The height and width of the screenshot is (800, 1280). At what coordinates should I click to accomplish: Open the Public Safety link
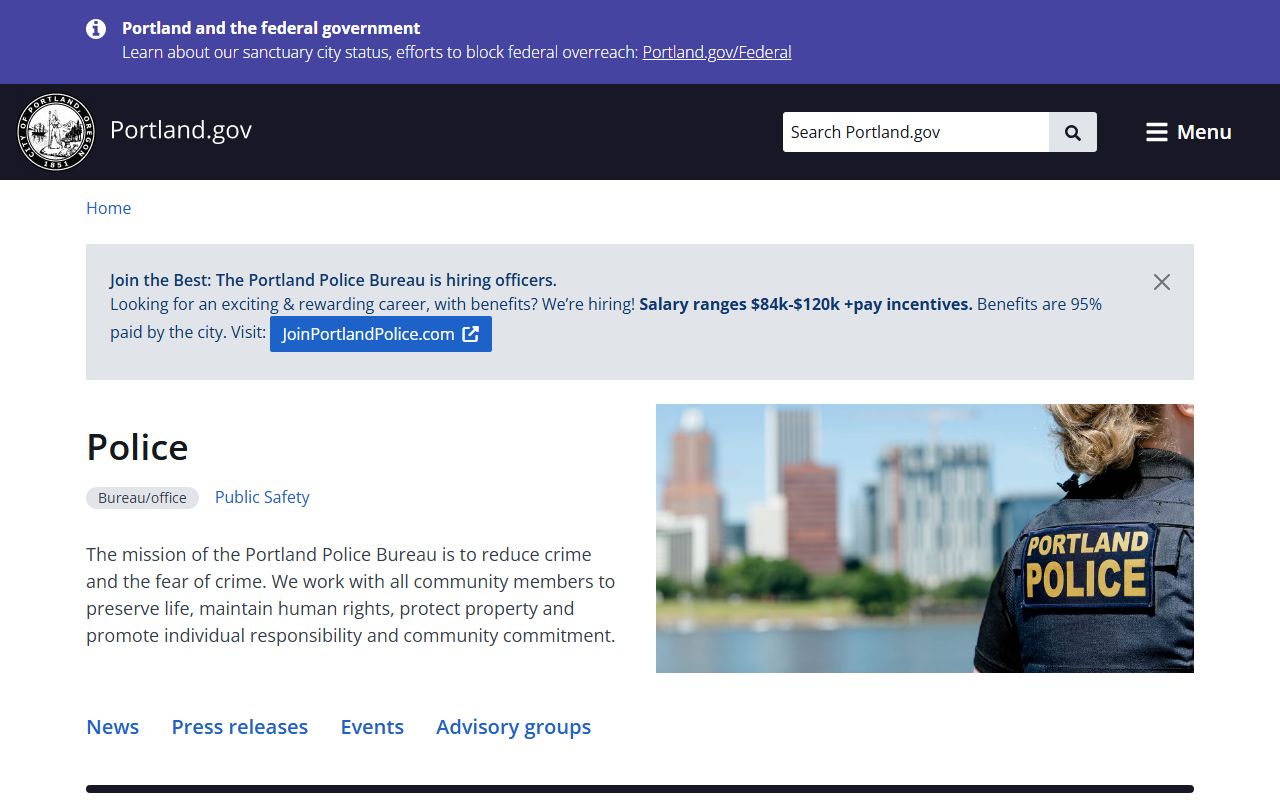pyautogui.click(x=262, y=497)
